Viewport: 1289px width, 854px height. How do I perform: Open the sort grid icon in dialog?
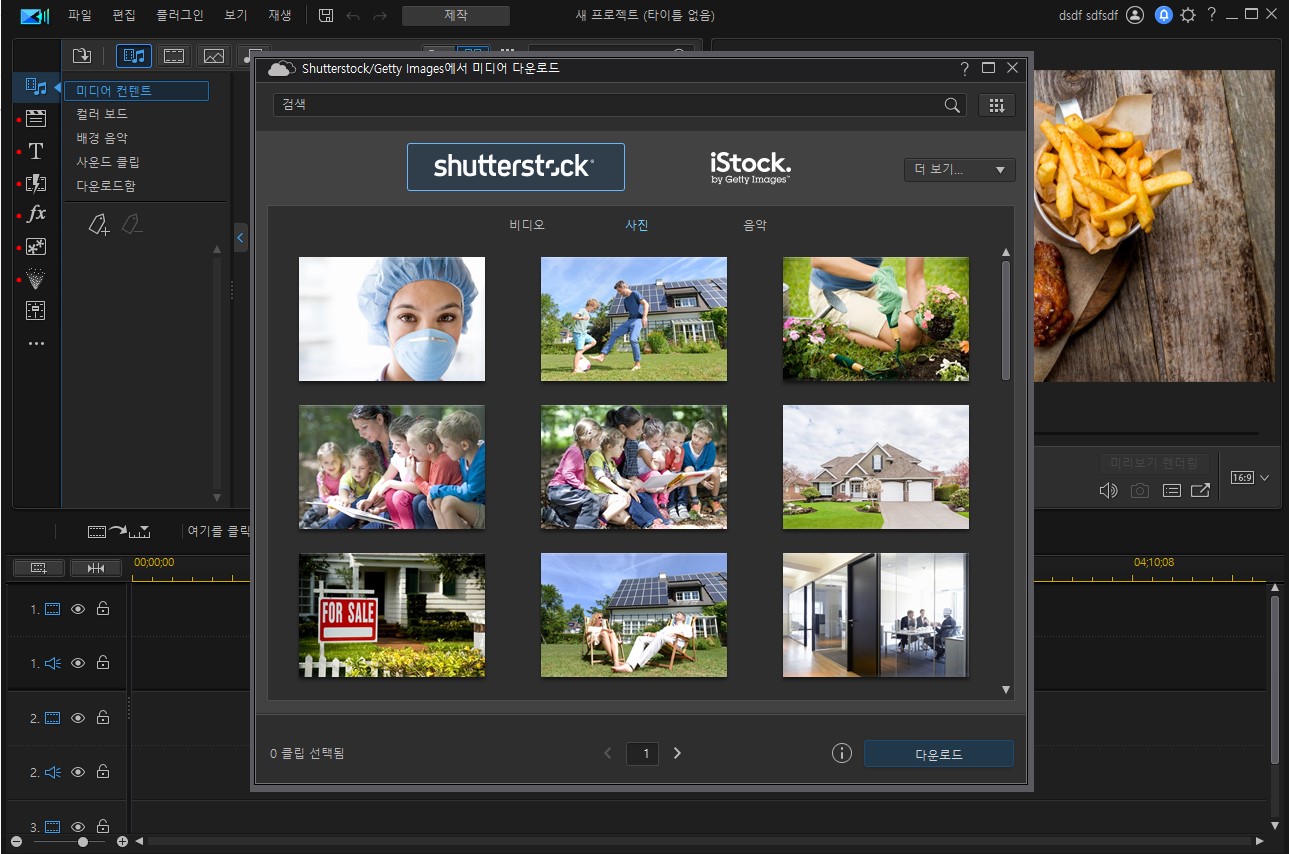[x=996, y=105]
